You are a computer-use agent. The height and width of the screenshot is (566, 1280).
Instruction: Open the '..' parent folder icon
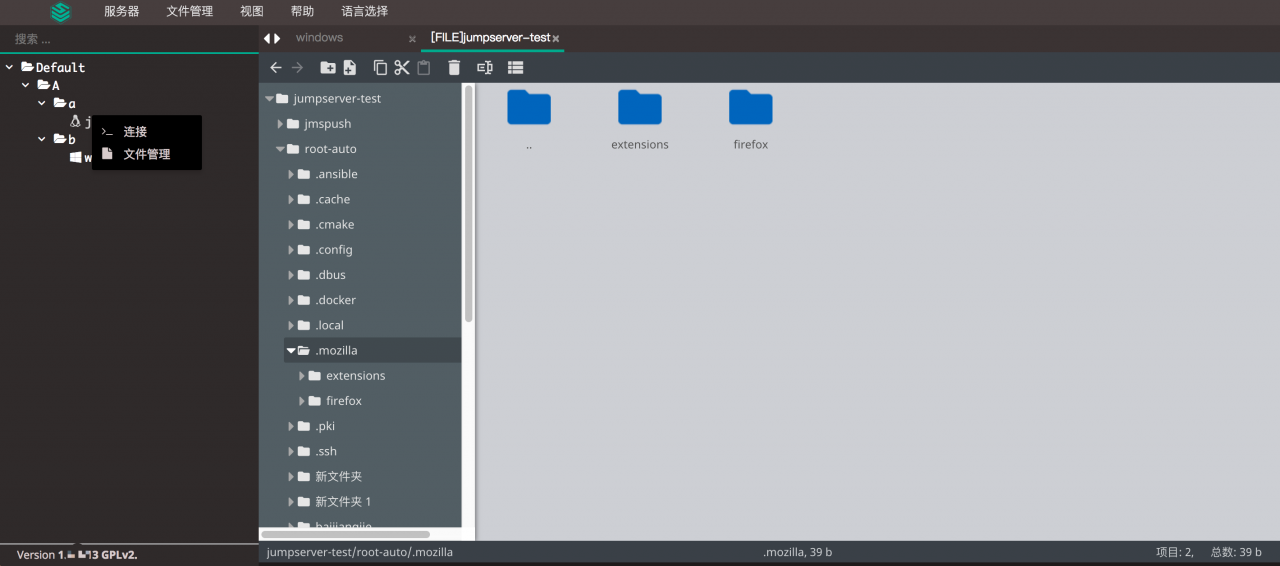pos(529,108)
